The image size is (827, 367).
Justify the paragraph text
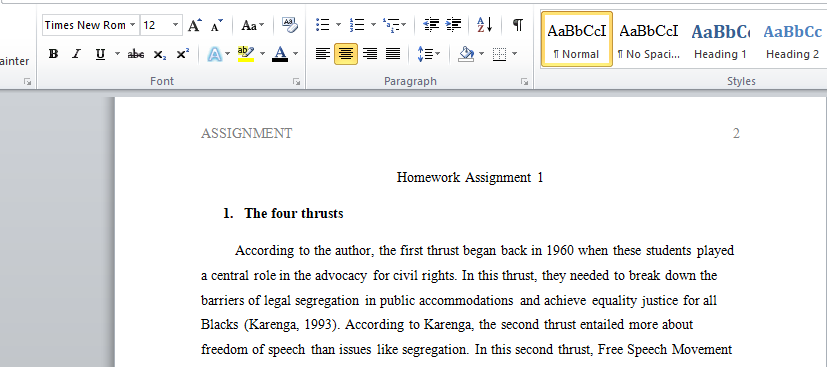click(393, 54)
